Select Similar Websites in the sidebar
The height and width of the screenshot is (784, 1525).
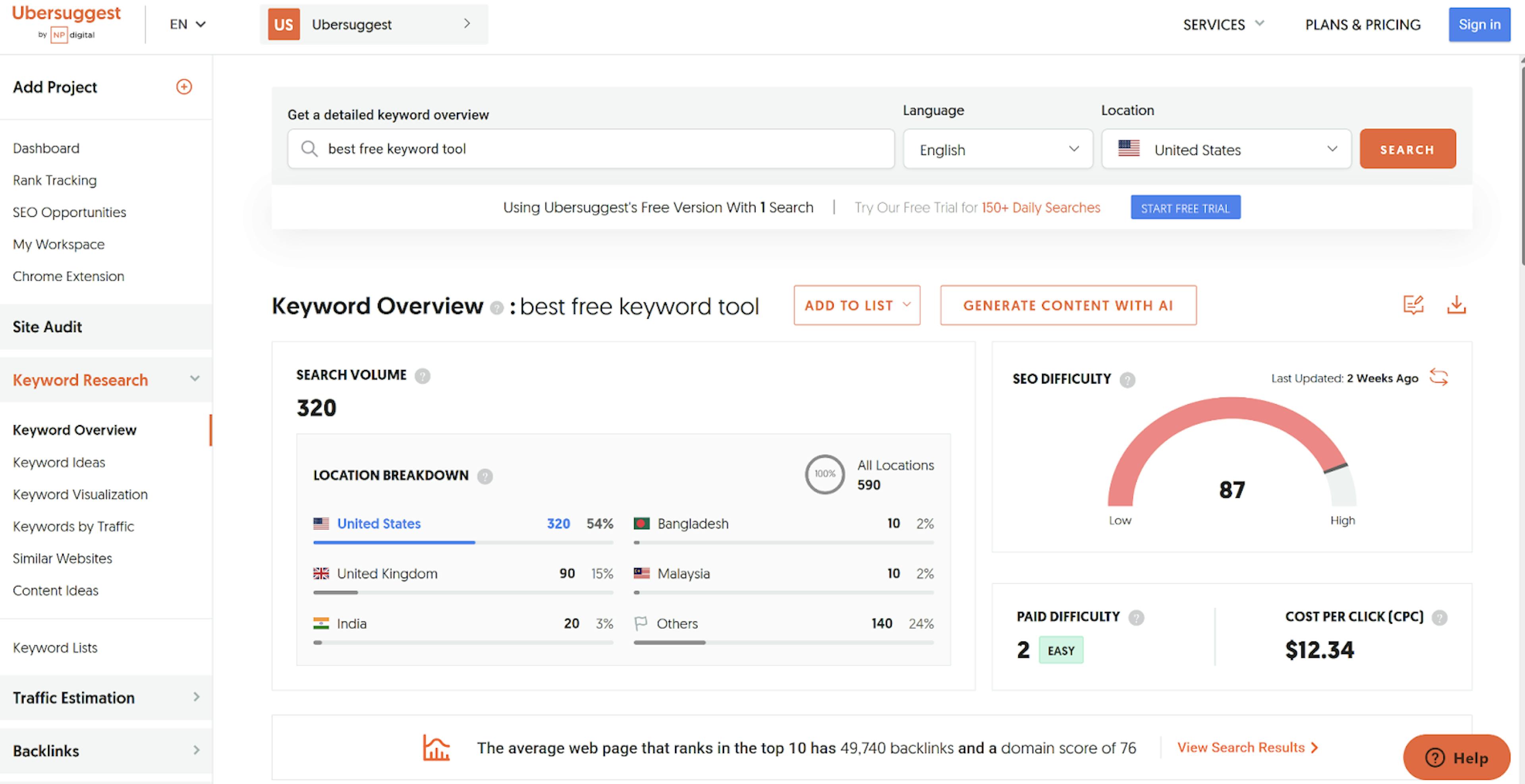coord(62,558)
